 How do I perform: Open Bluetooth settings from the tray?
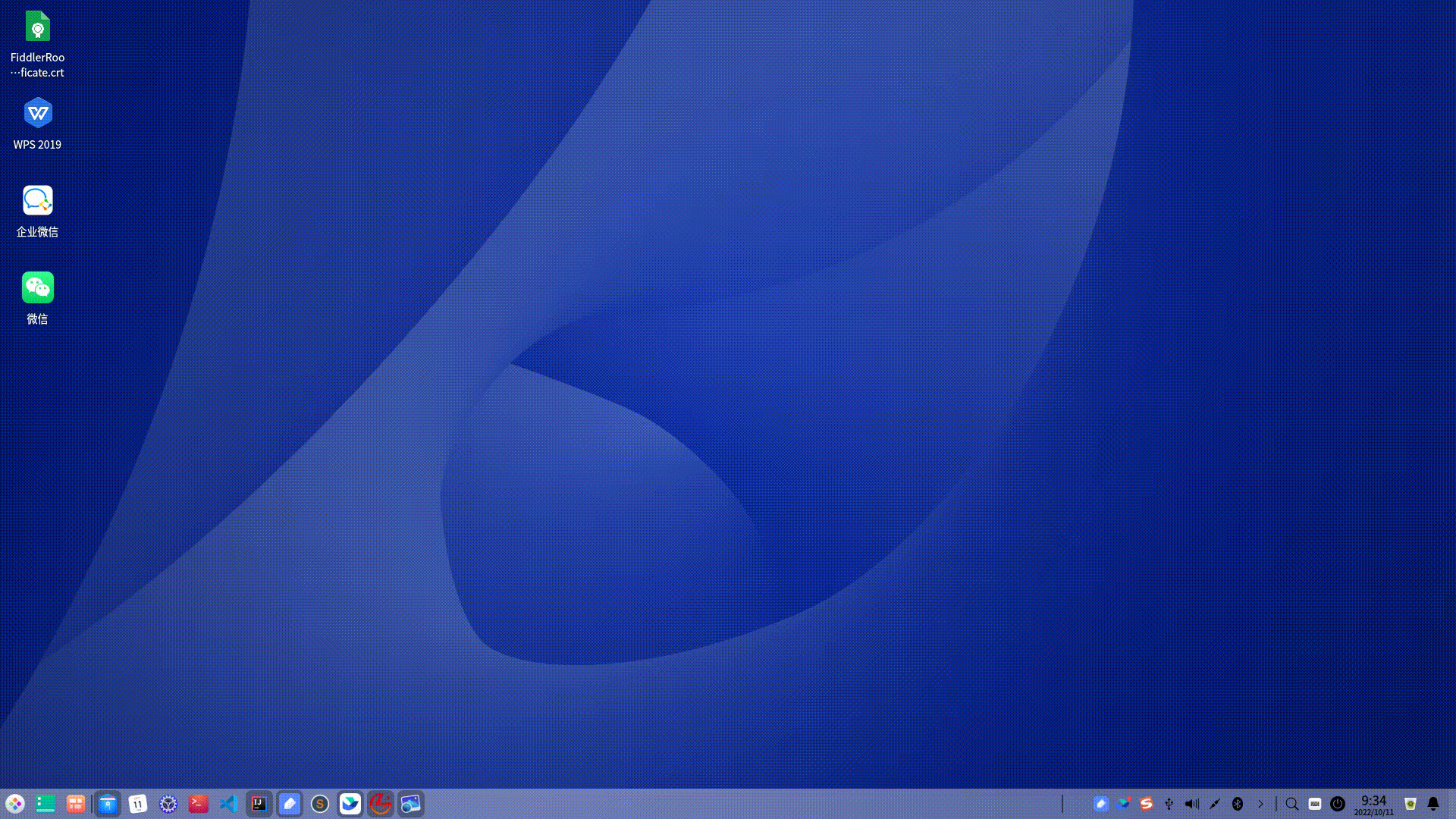click(x=1238, y=804)
